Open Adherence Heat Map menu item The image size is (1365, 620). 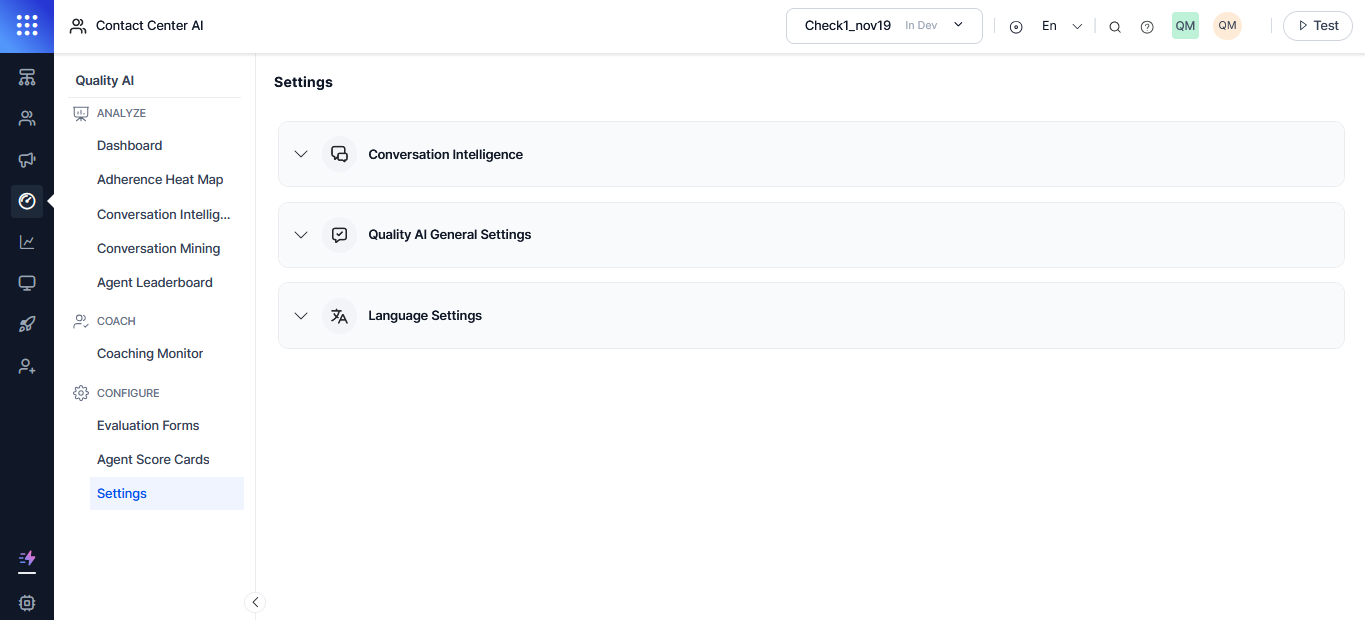coord(160,180)
